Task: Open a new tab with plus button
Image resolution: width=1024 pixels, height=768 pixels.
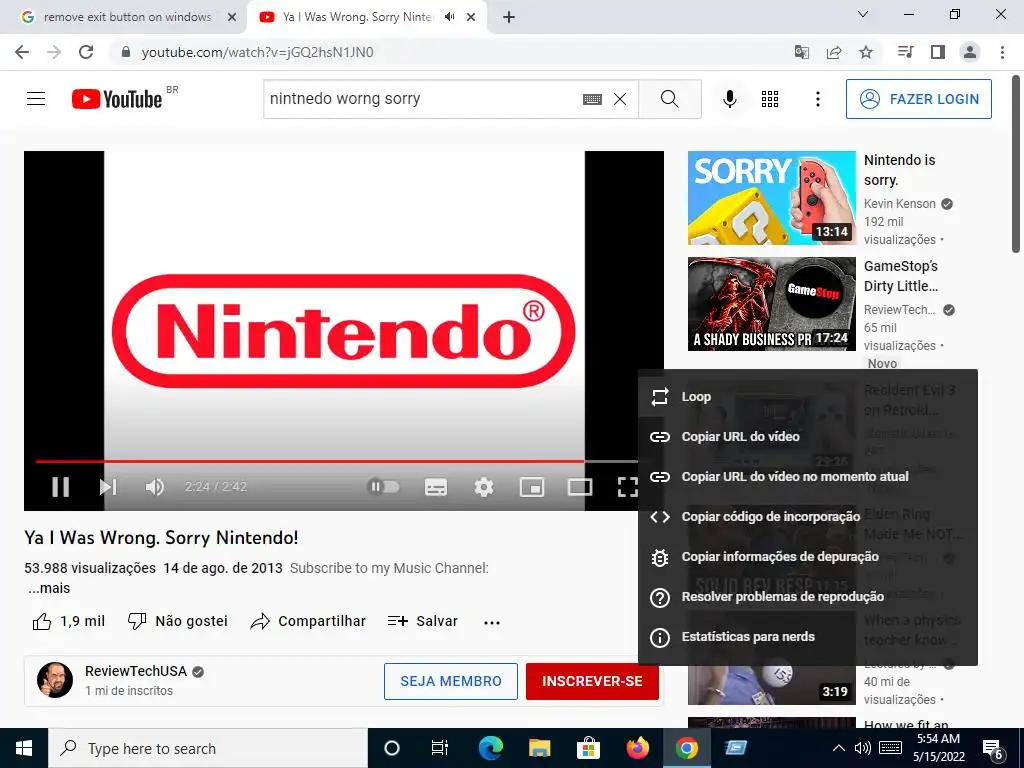Action: 509,18
